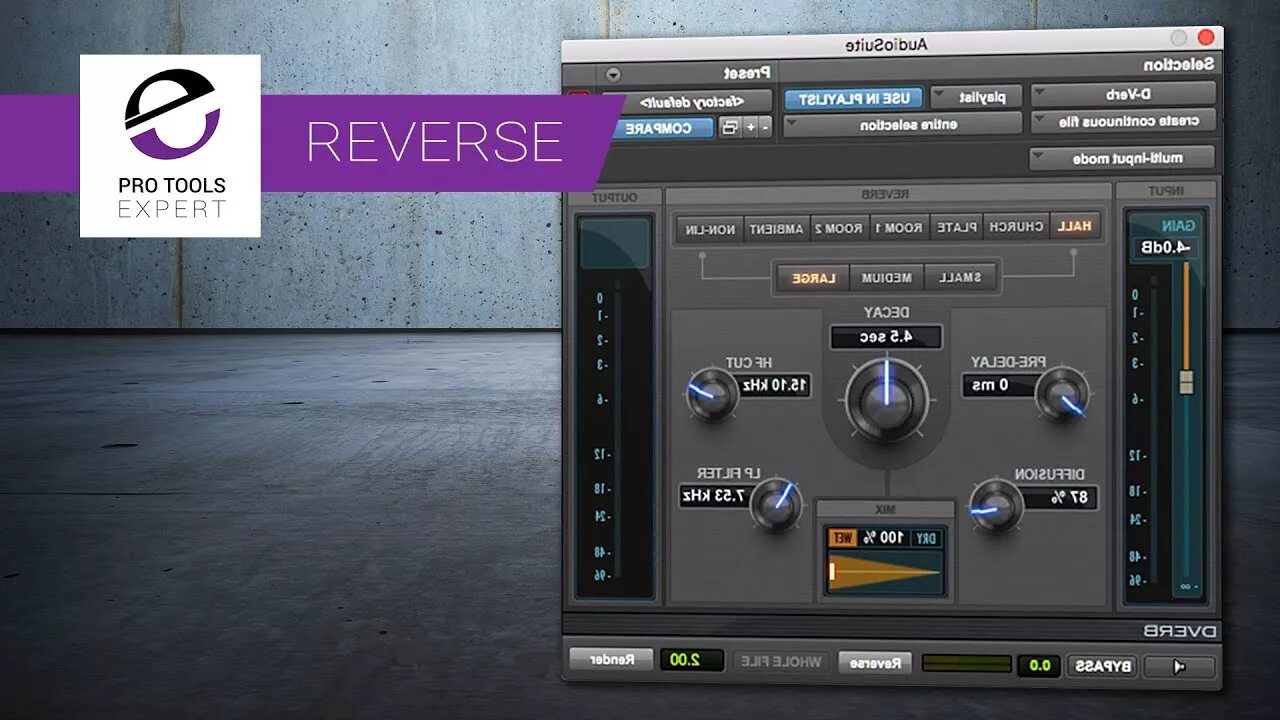Click the Selection section heading

pyautogui.click(x=1180, y=66)
